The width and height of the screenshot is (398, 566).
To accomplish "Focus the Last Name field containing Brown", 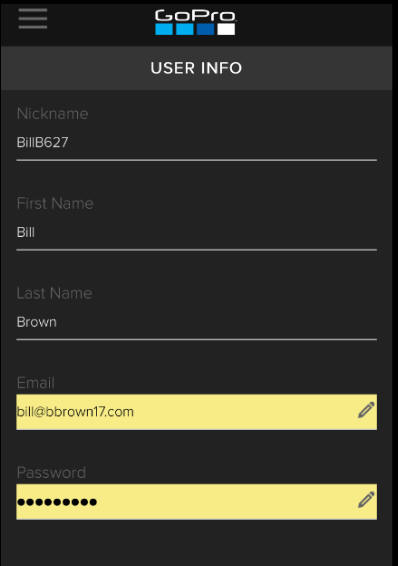I will coord(197,322).
